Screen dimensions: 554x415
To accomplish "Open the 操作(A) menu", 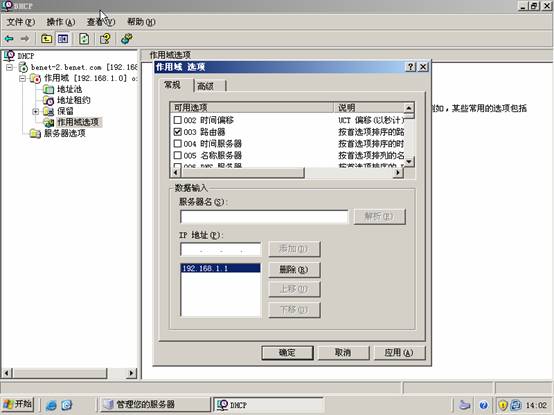I will click(60, 22).
